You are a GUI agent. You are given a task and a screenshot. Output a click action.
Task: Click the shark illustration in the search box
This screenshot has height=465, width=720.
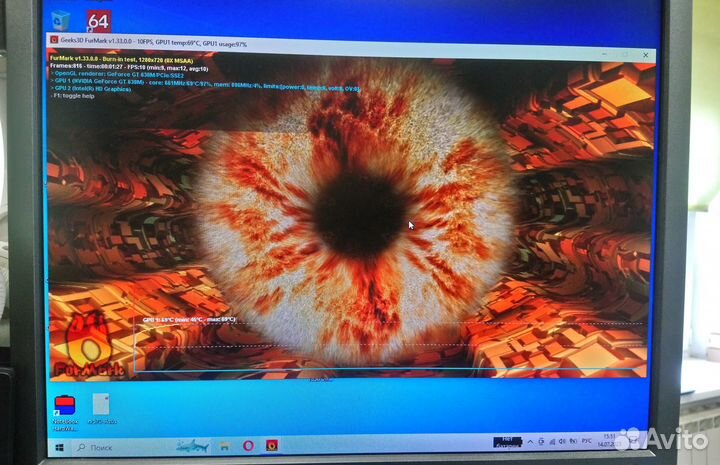(192, 445)
